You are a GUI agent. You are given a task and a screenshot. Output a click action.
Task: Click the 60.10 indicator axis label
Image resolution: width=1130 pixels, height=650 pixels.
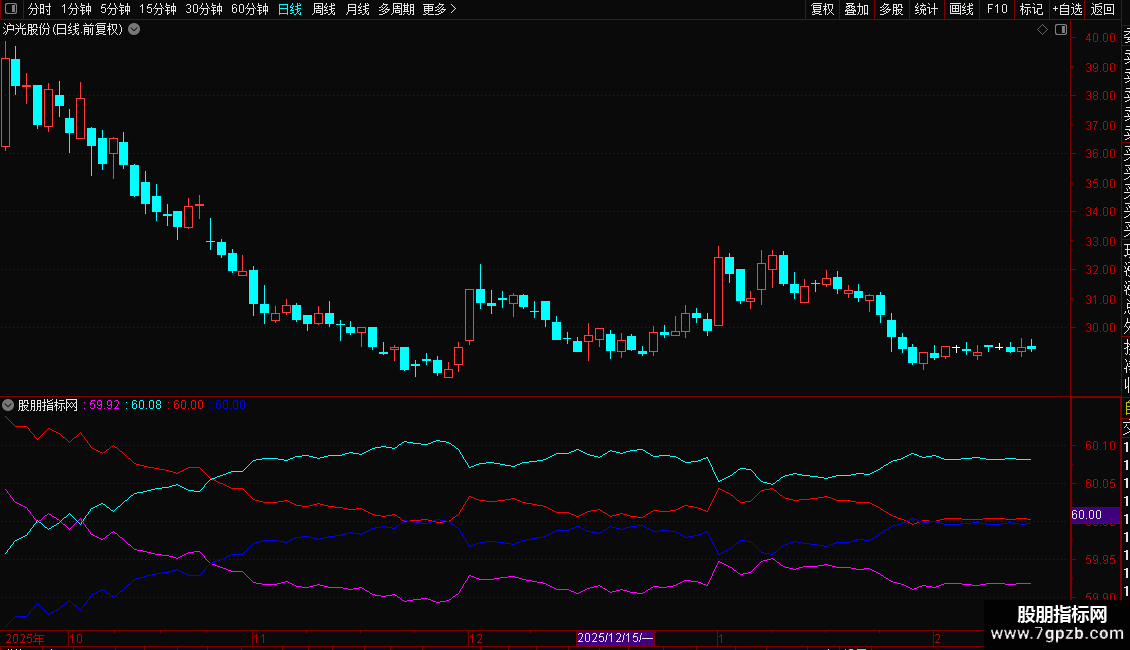coord(1100,446)
